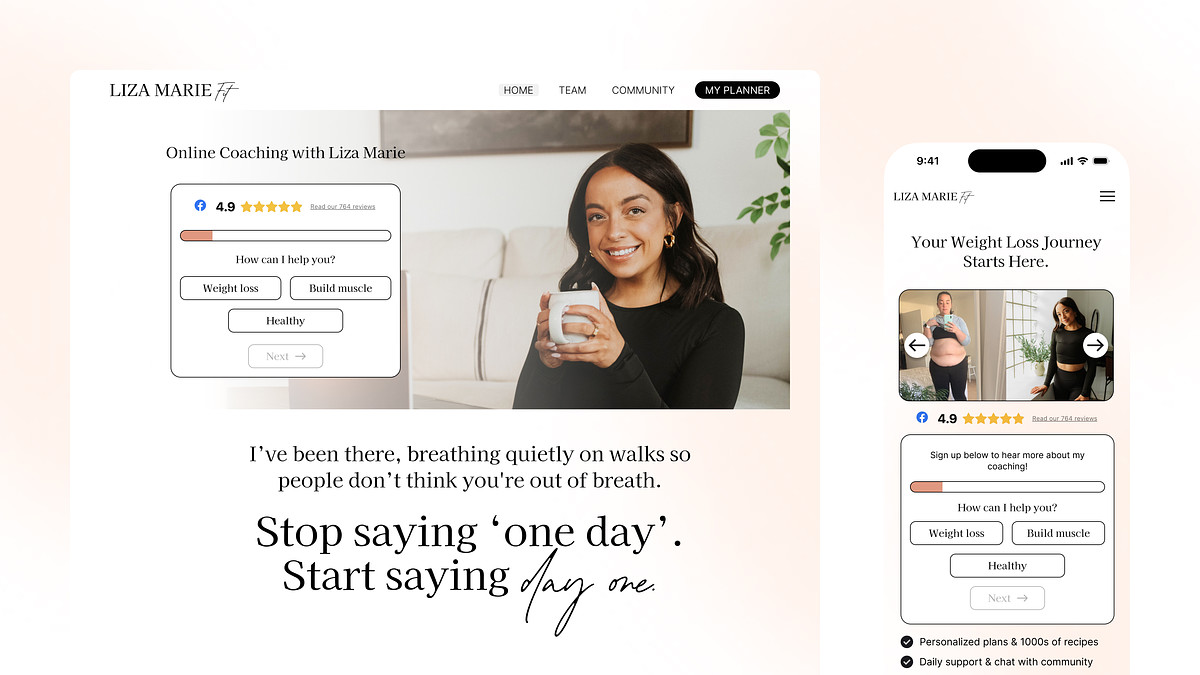
Task: Select Build muscle option in desktop form
Action: [x=340, y=288]
